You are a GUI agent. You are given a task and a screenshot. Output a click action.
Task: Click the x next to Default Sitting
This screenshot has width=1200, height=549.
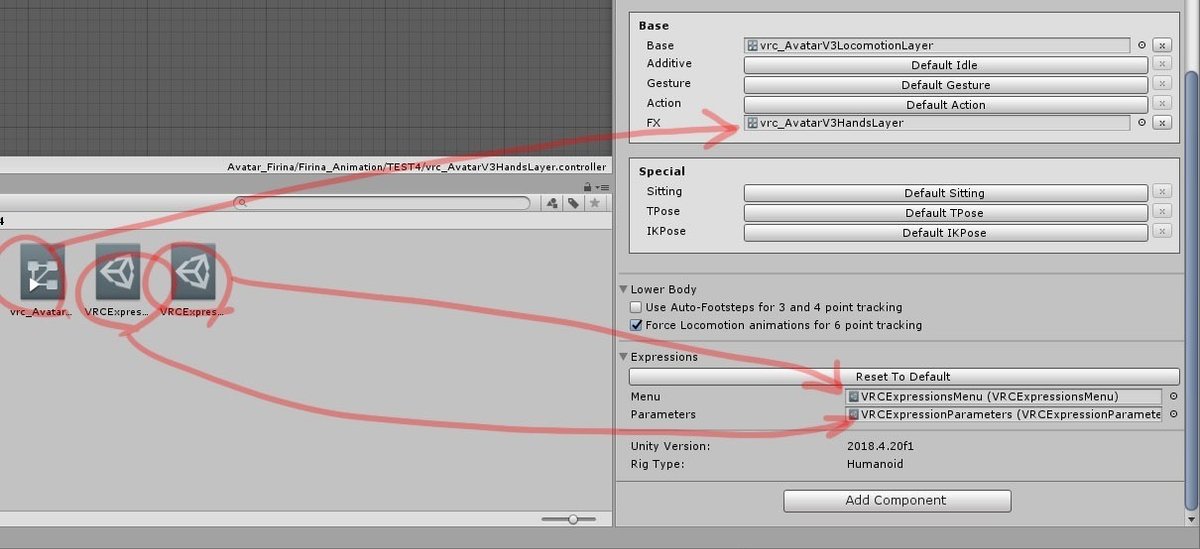(1161, 192)
